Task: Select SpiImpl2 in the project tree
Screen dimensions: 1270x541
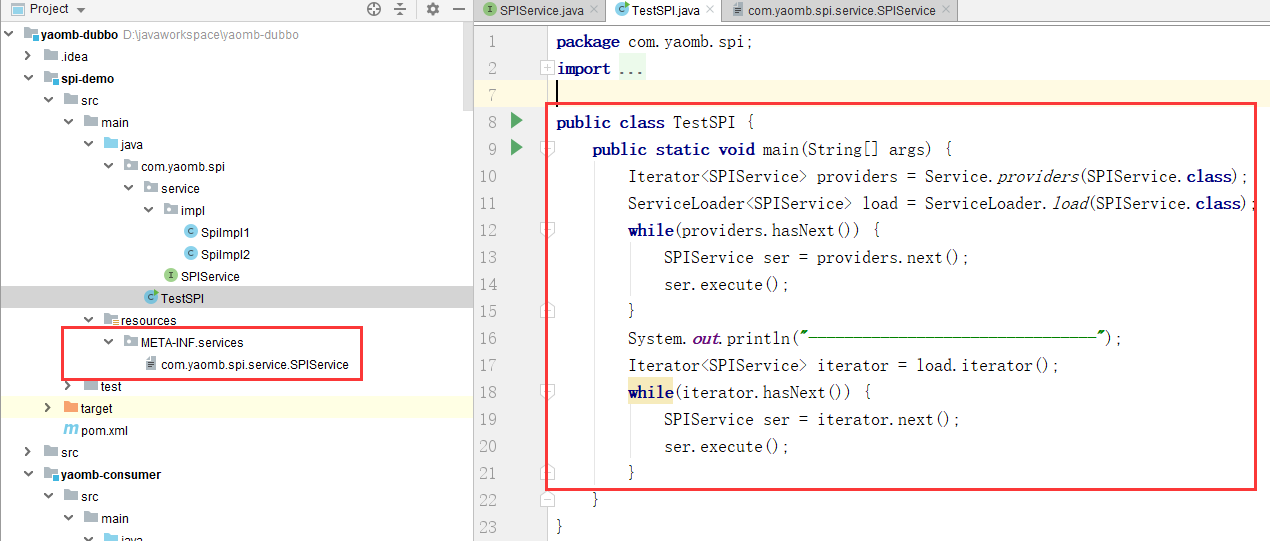Action: point(225,254)
